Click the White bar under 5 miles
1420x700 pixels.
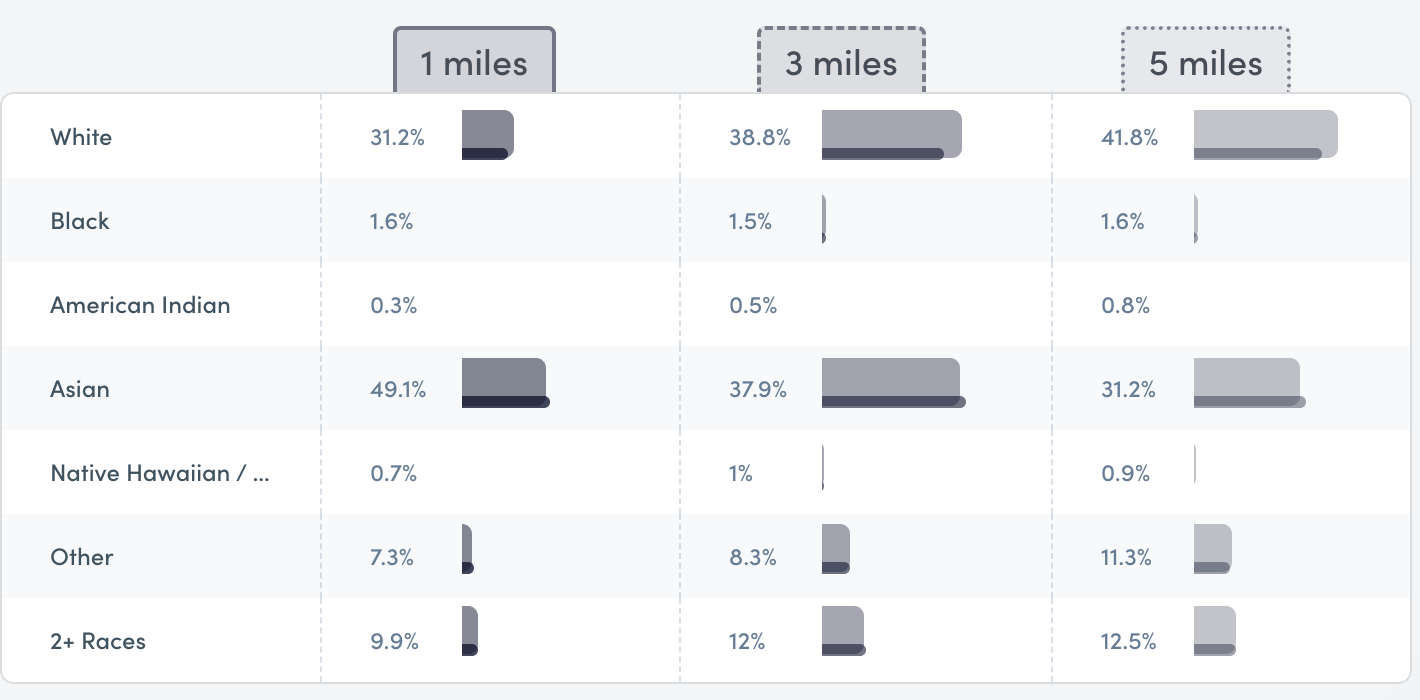[1265, 134]
